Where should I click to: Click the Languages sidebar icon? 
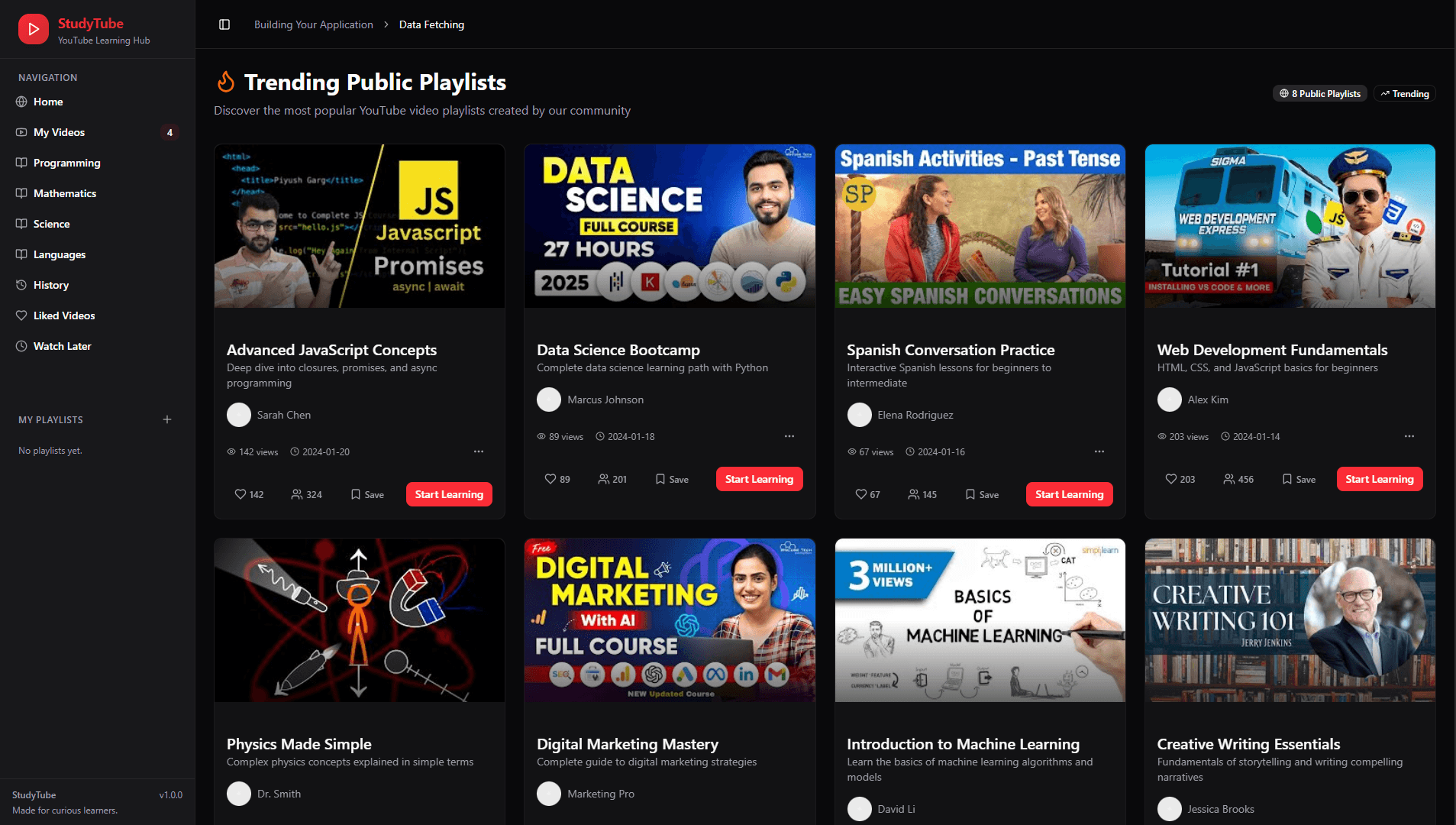pos(23,254)
